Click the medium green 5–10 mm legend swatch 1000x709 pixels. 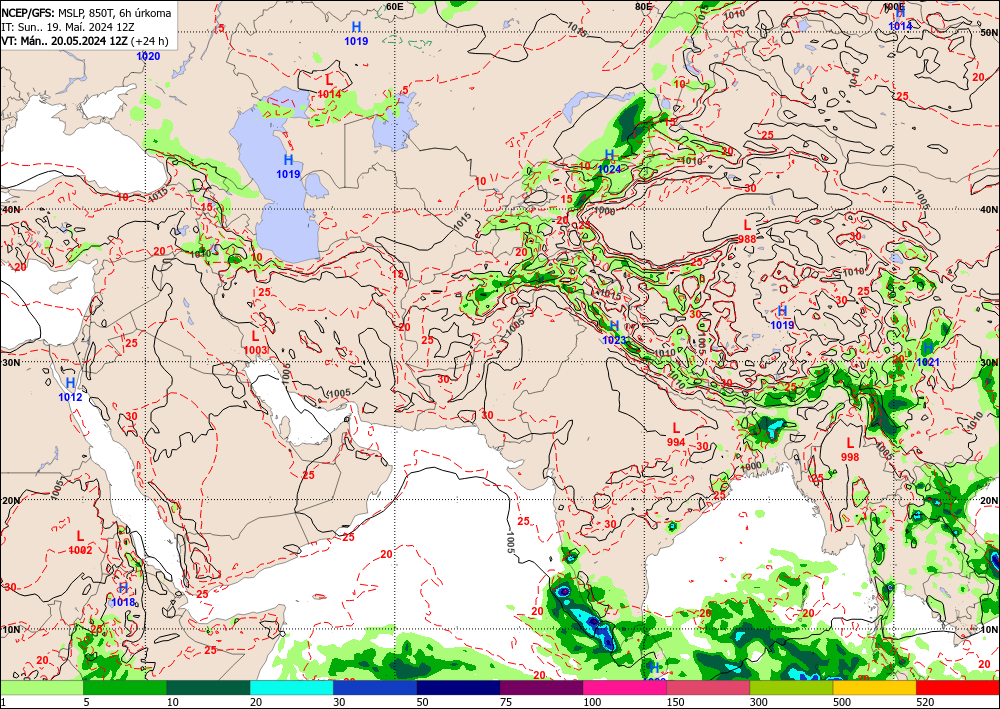tap(125, 688)
